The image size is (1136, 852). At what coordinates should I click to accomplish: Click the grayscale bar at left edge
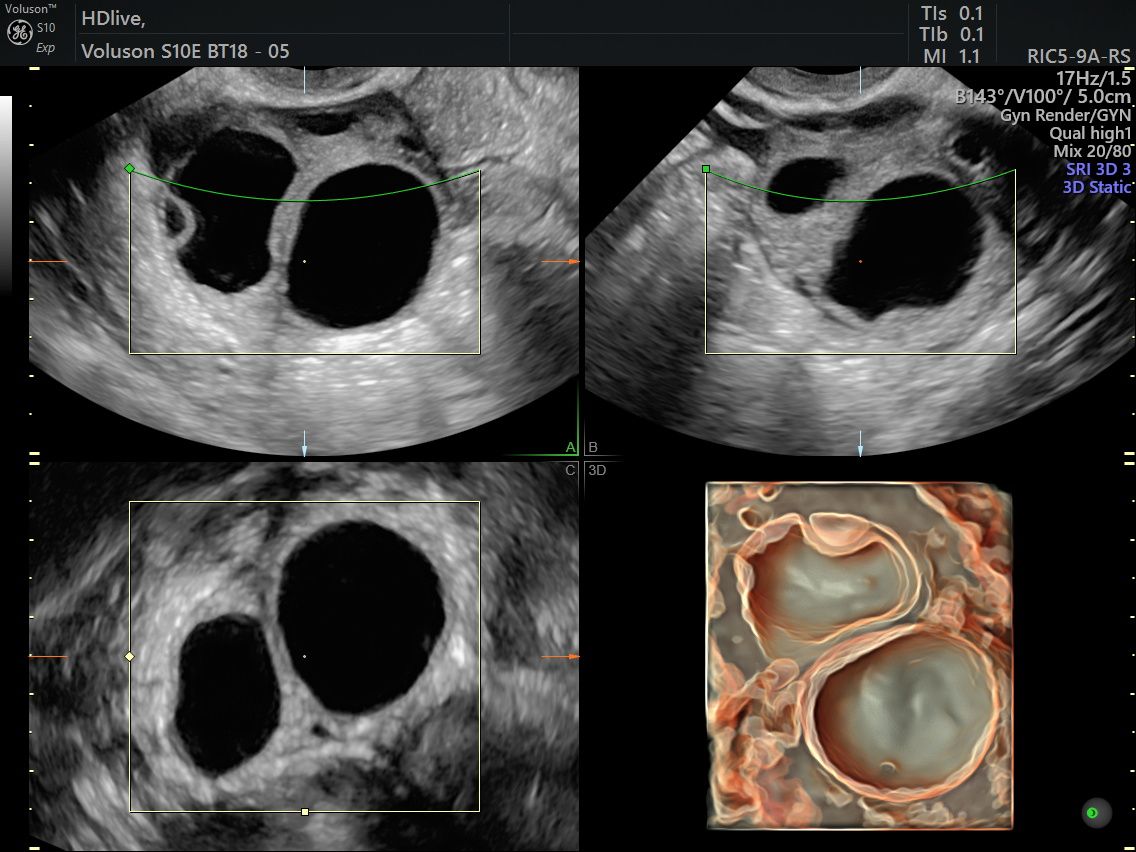[x=6, y=194]
